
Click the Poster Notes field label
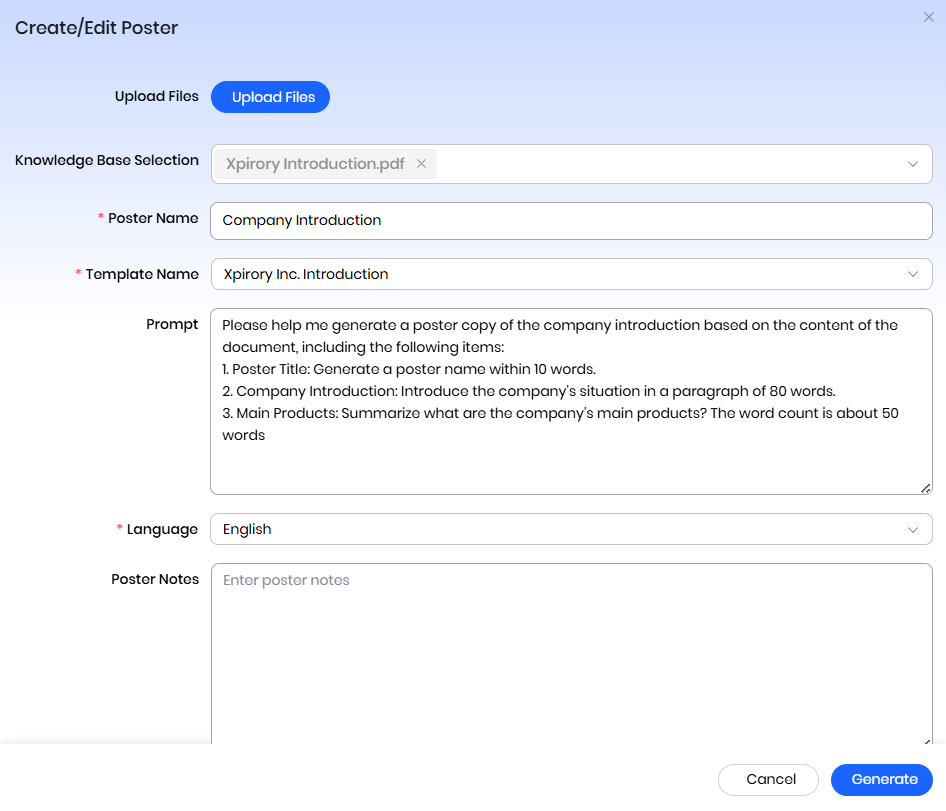[155, 579]
